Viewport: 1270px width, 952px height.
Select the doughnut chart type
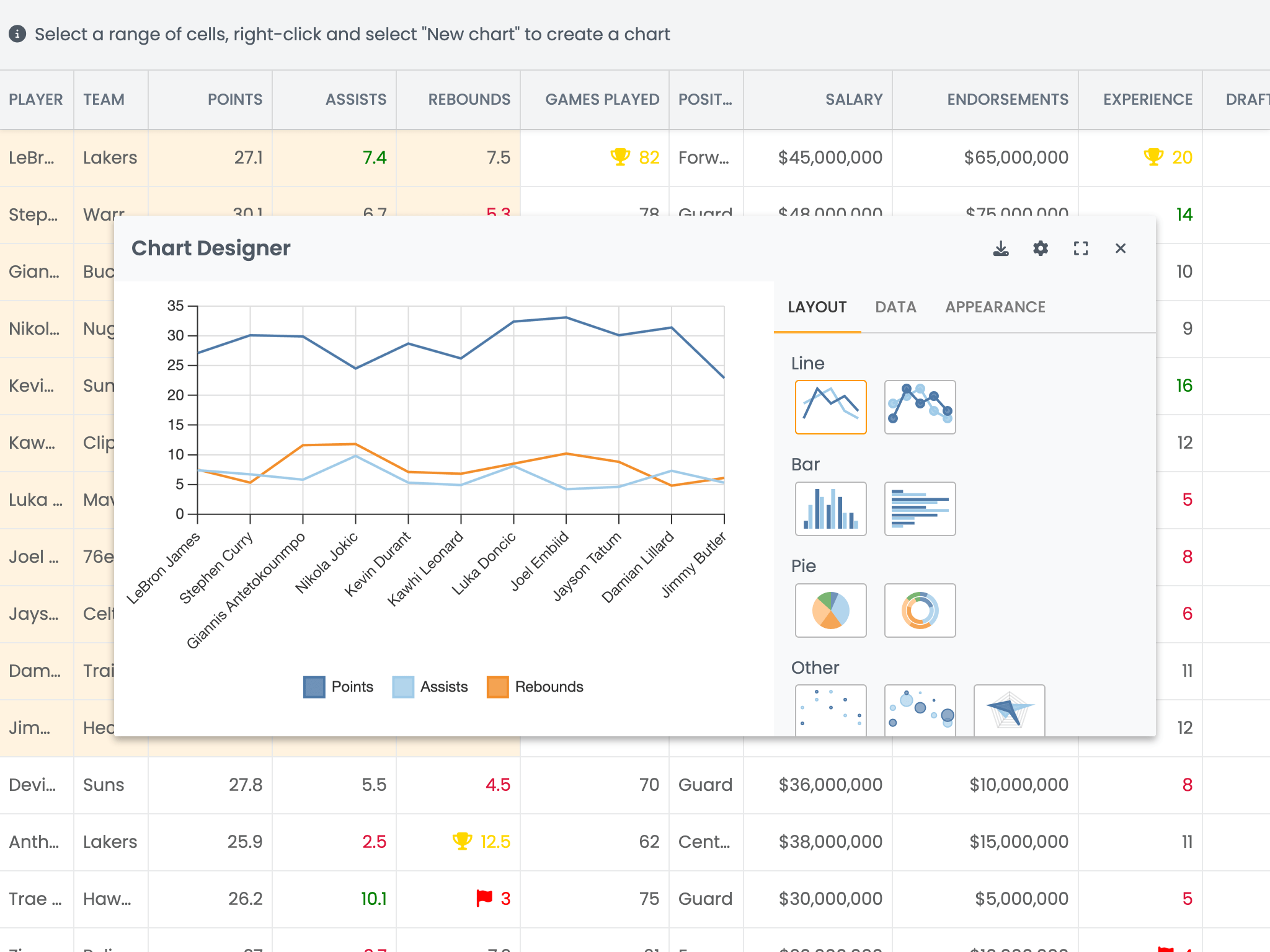click(x=920, y=610)
